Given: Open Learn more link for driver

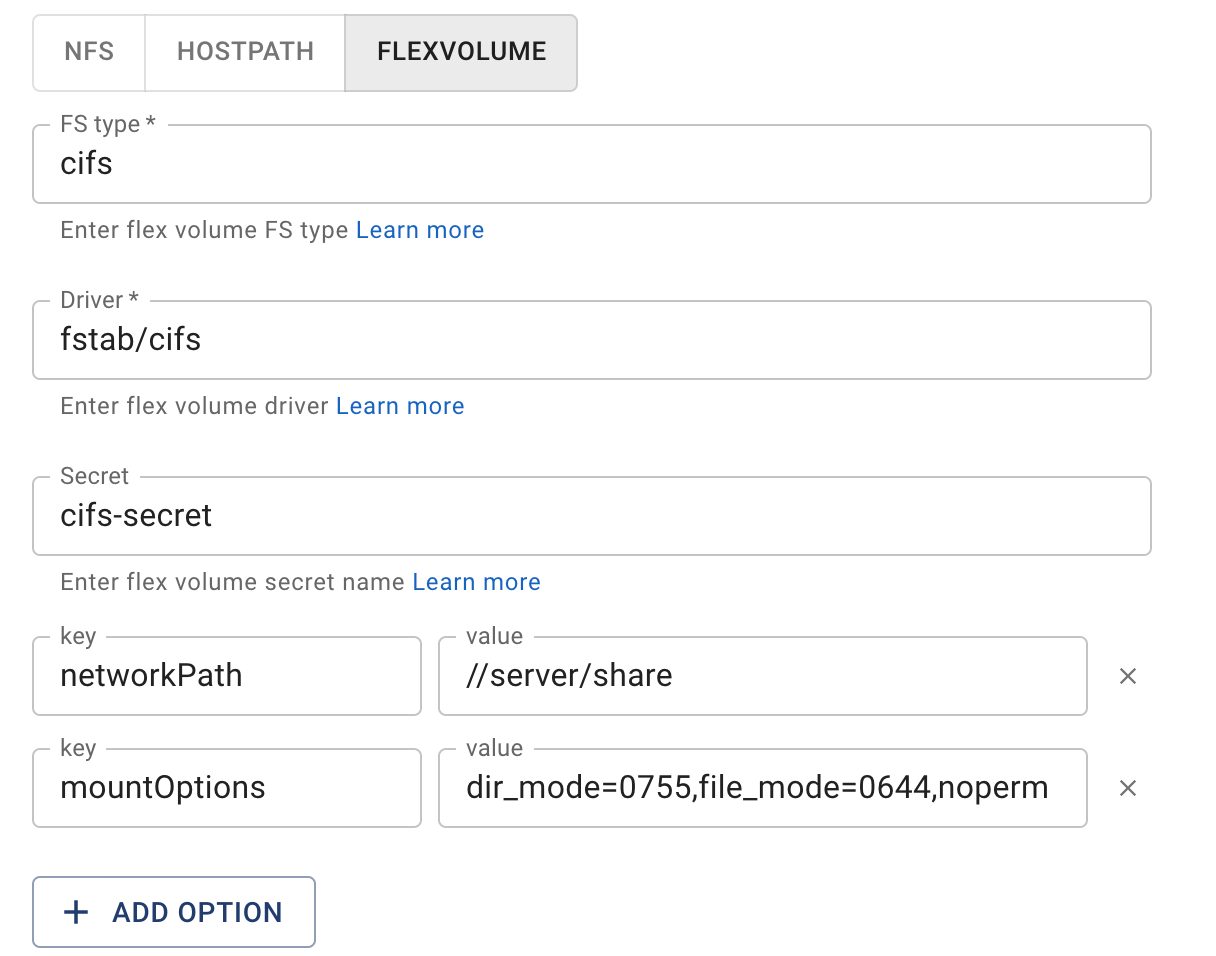Looking at the screenshot, I should click(x=400, y=406).
